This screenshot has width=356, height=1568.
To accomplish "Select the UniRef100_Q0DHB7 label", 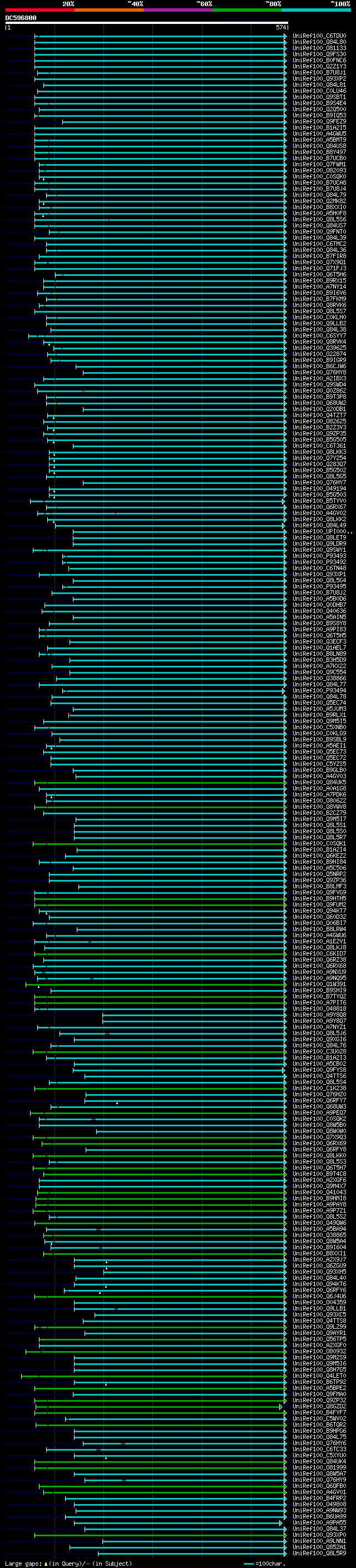I will pos(319,605).
